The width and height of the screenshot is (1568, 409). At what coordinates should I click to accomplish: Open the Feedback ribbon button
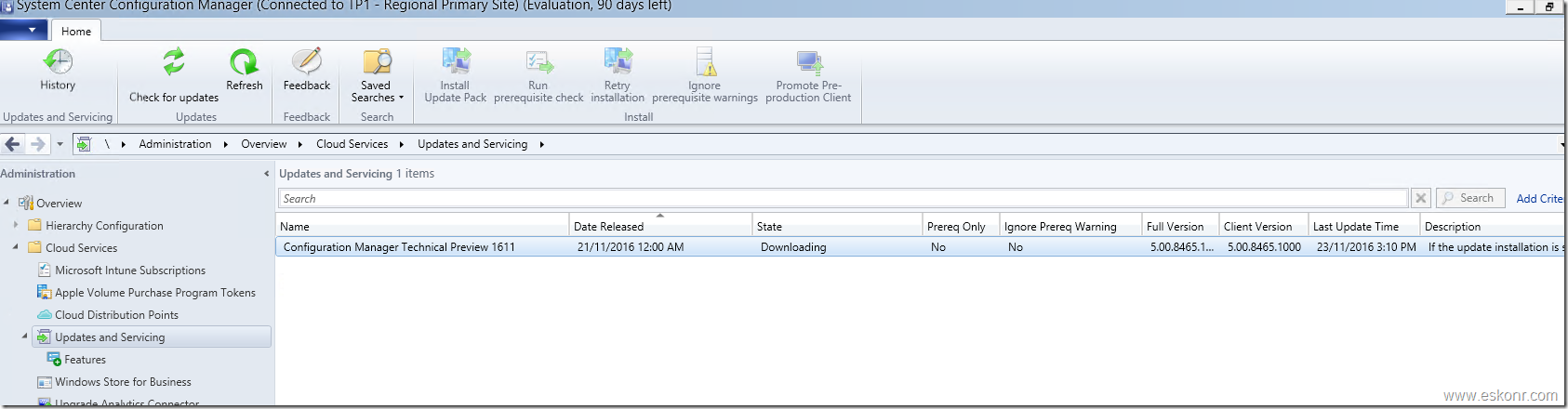pos(307,70)
